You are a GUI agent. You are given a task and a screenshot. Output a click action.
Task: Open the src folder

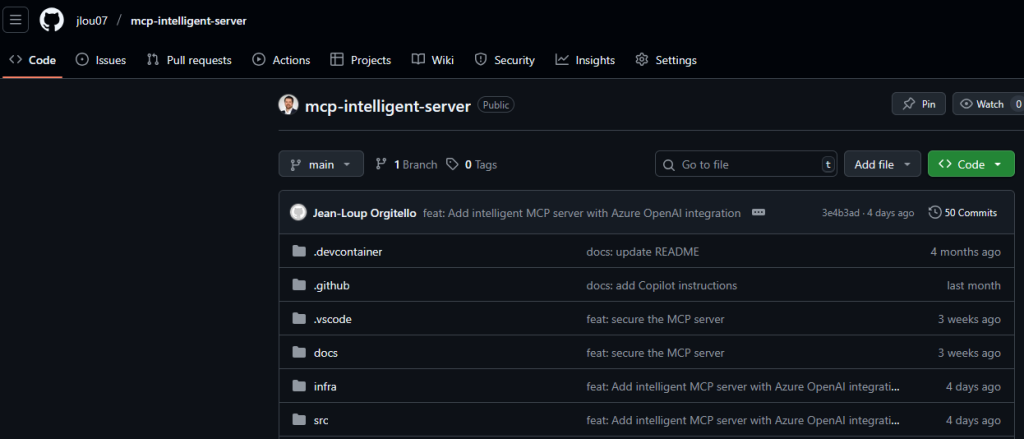[x=321, y=420]
